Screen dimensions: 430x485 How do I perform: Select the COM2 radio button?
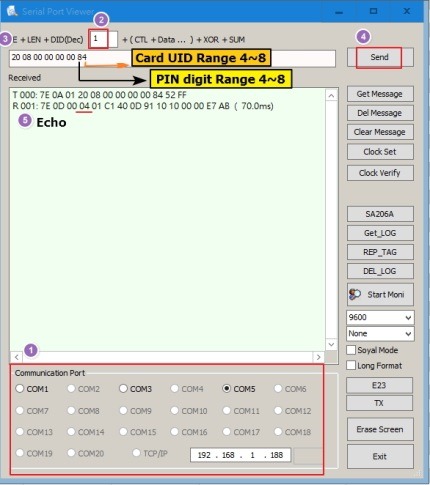[71, 389]
